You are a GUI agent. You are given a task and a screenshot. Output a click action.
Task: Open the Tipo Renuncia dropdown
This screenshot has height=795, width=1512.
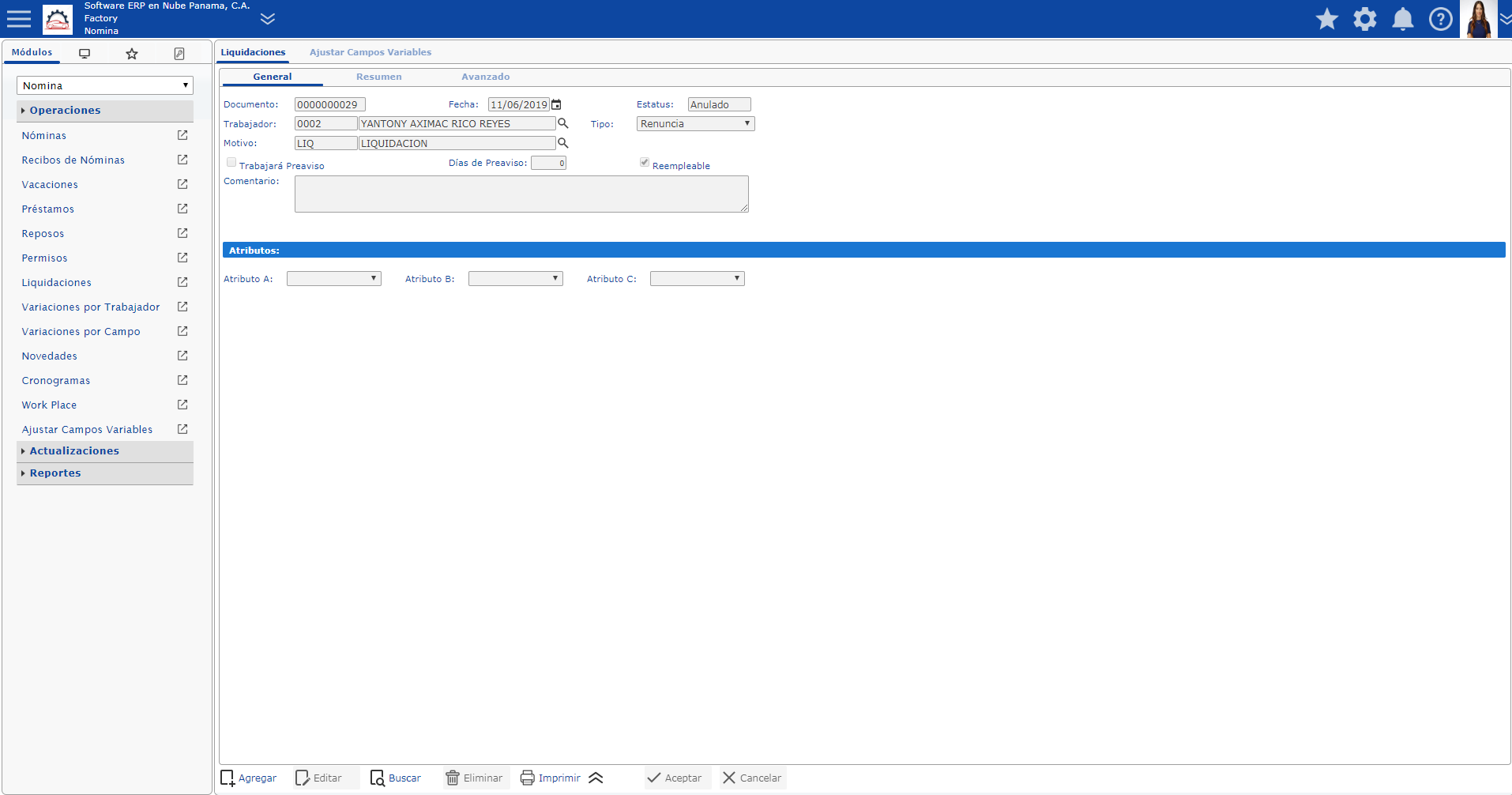click(695, 124)
